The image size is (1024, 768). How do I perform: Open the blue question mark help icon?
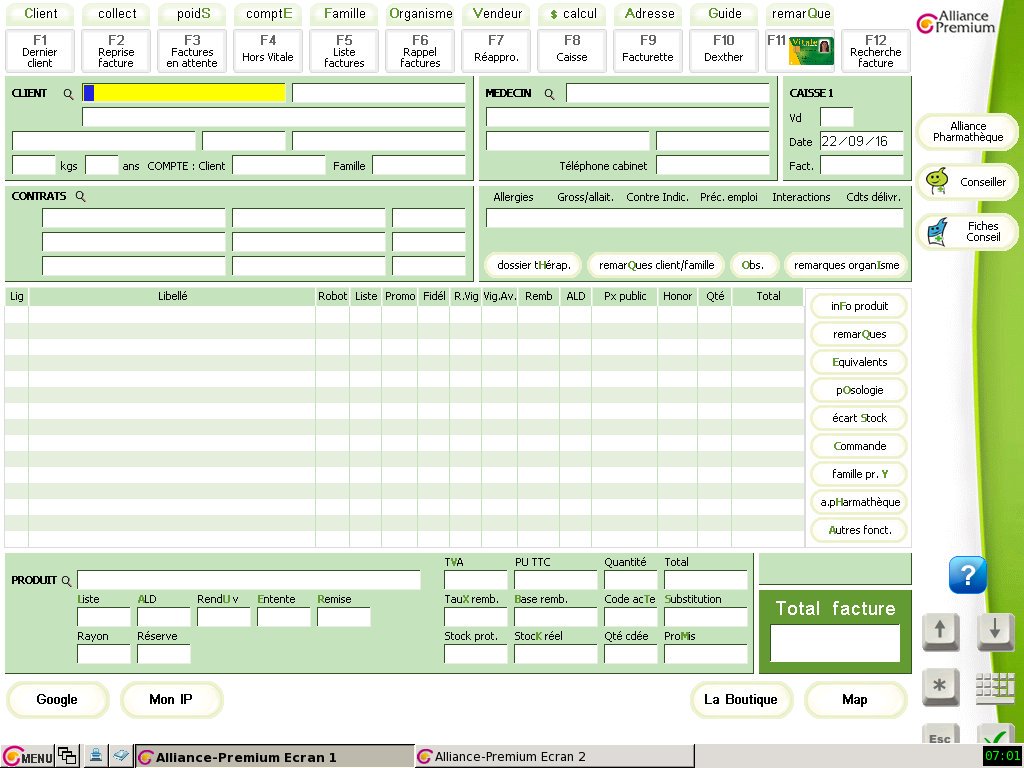967,575
